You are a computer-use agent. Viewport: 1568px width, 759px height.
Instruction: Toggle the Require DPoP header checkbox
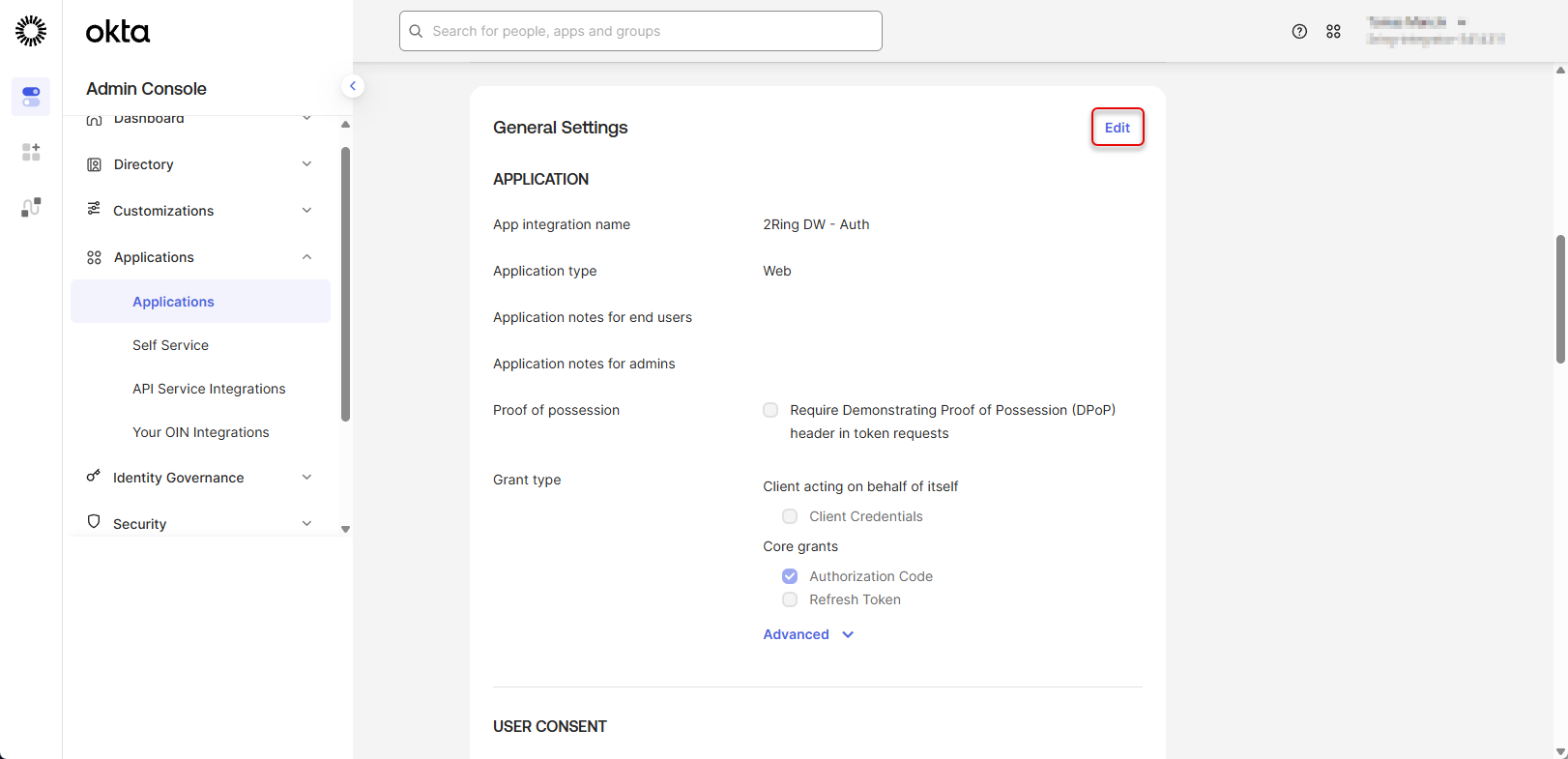pyautogui.click(x=770, y=410)
